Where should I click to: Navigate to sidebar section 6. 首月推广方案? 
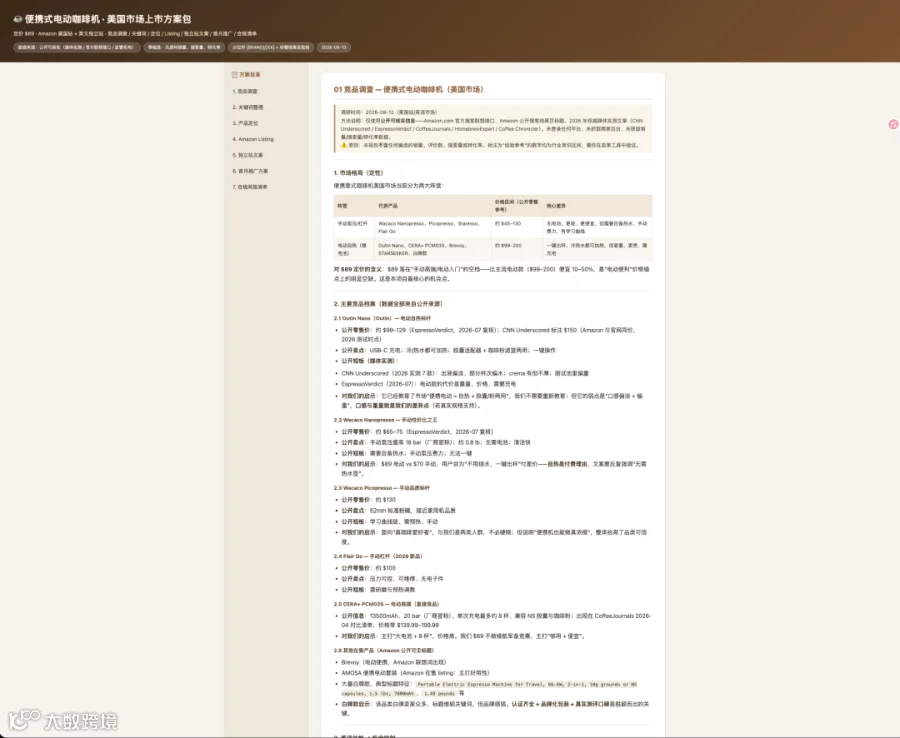click(250, 171)
